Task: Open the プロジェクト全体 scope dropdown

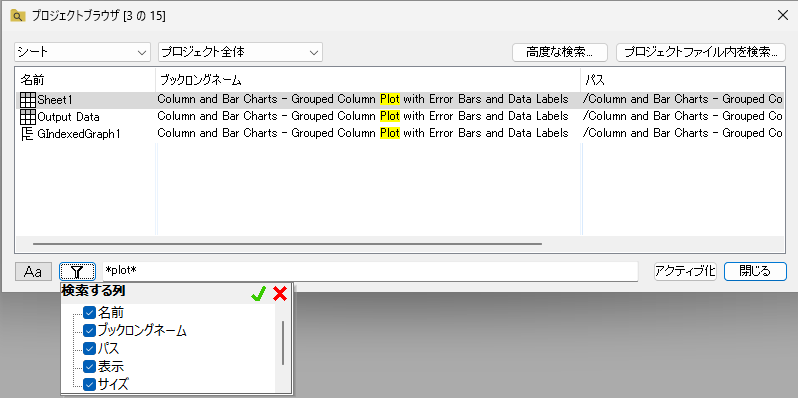Action: [240, 52]
